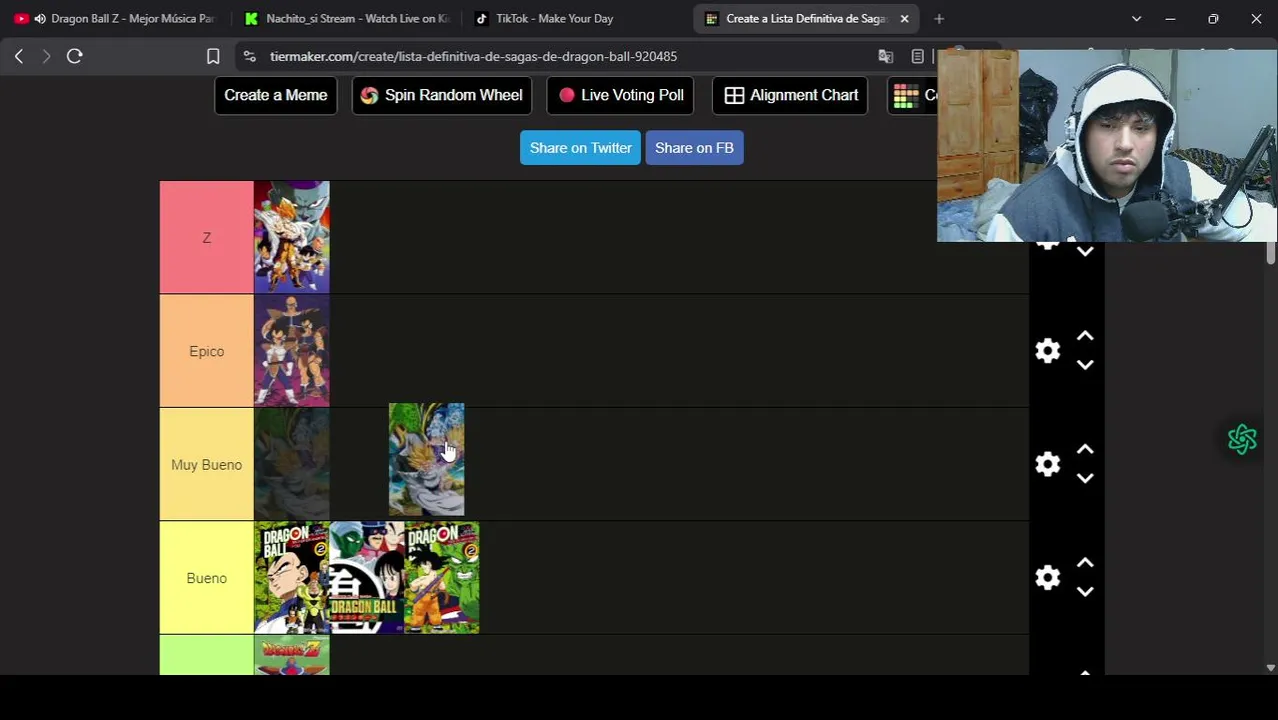
Task: Click the translate page icon in the address bar
Action: 885,57
